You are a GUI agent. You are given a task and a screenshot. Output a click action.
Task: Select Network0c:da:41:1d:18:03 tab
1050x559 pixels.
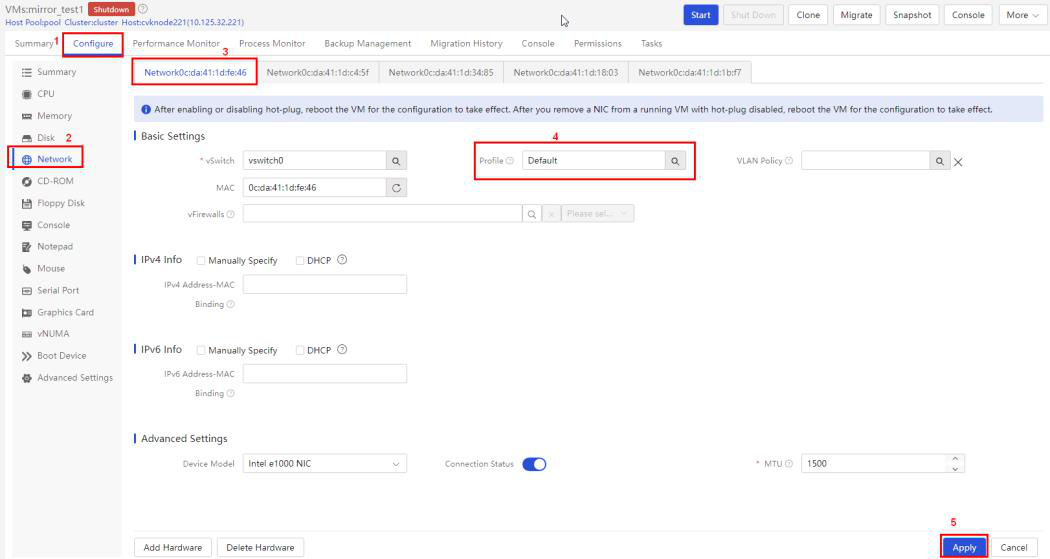566,72
